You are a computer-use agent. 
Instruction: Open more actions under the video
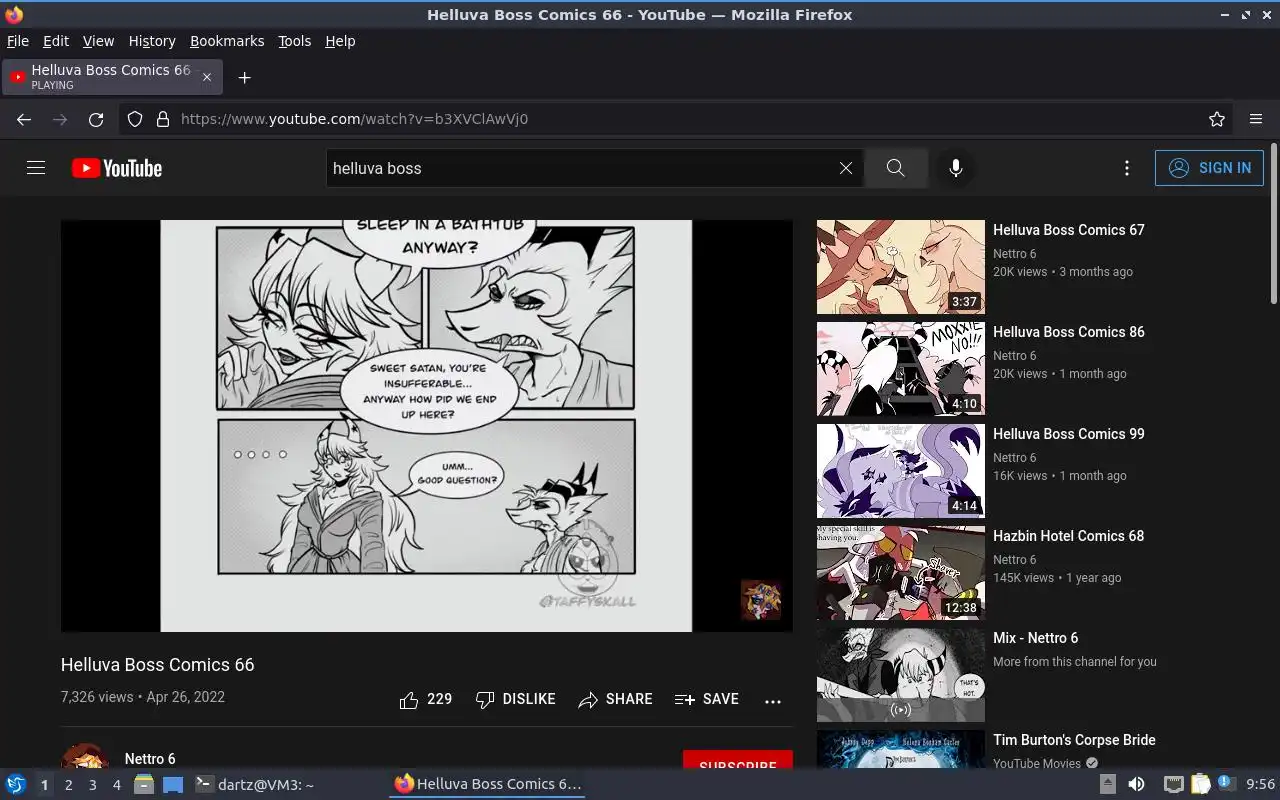click(x=773, y=701)
